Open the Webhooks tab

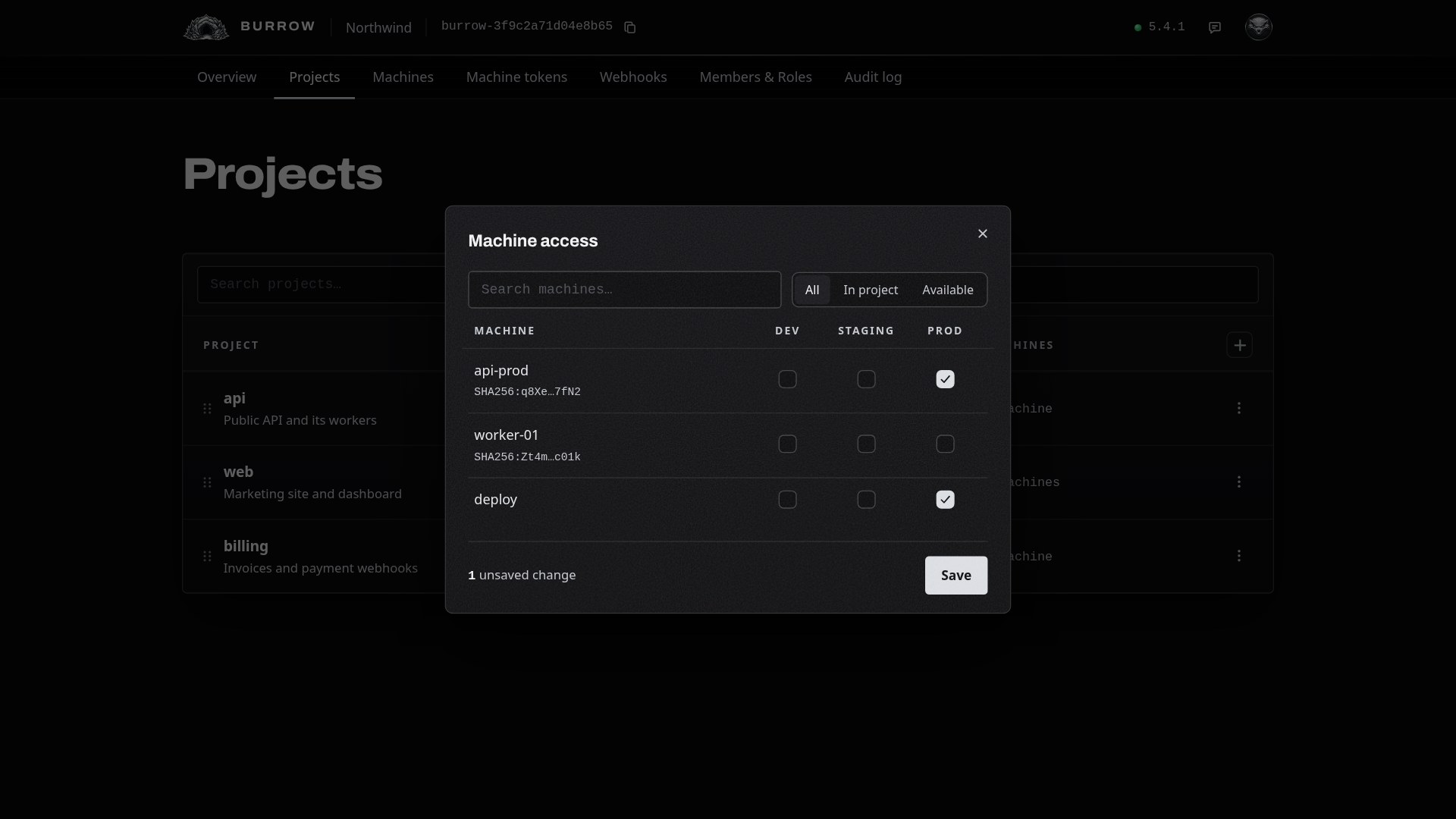633,77
